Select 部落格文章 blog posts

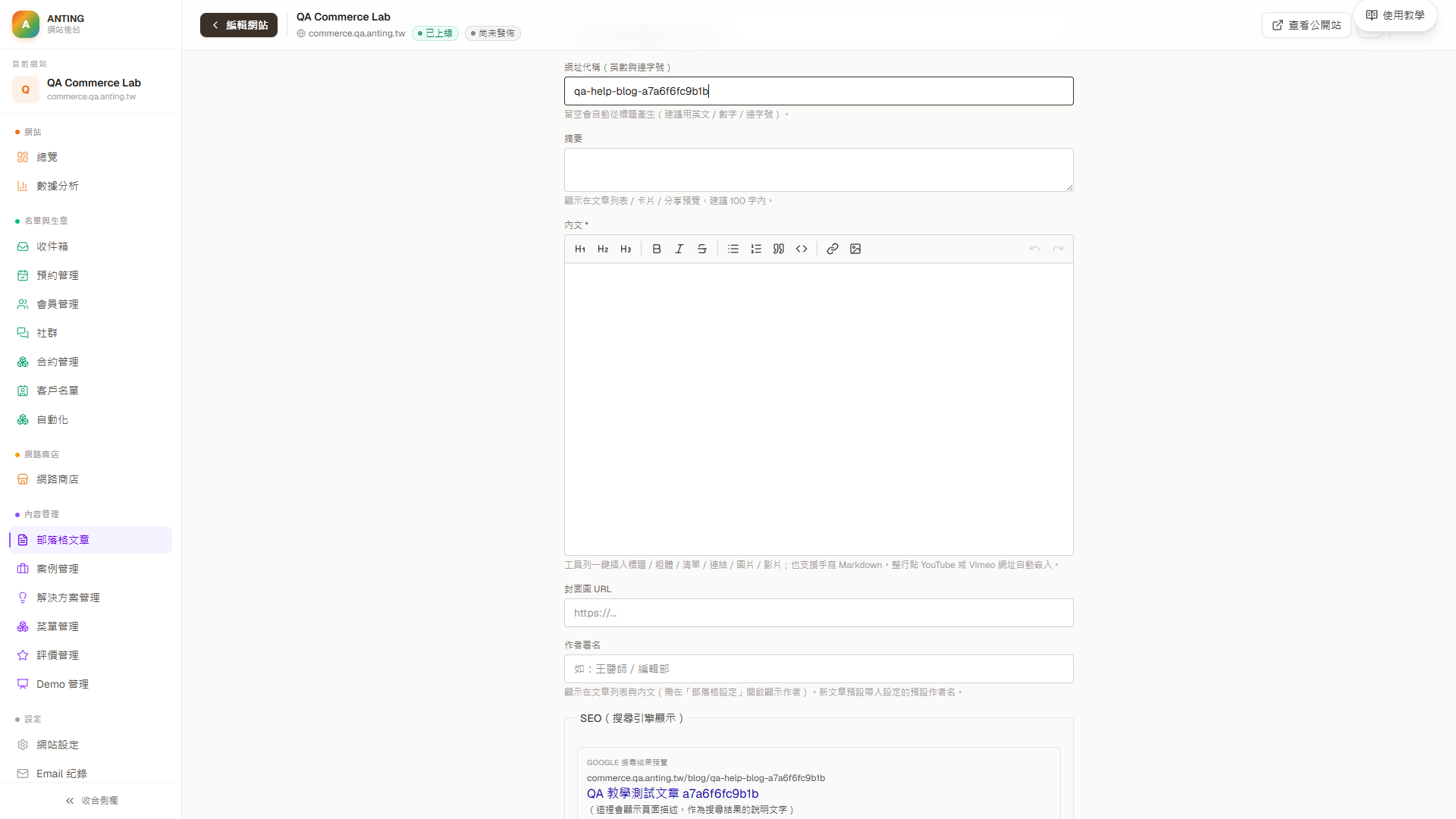coord(91,540)
